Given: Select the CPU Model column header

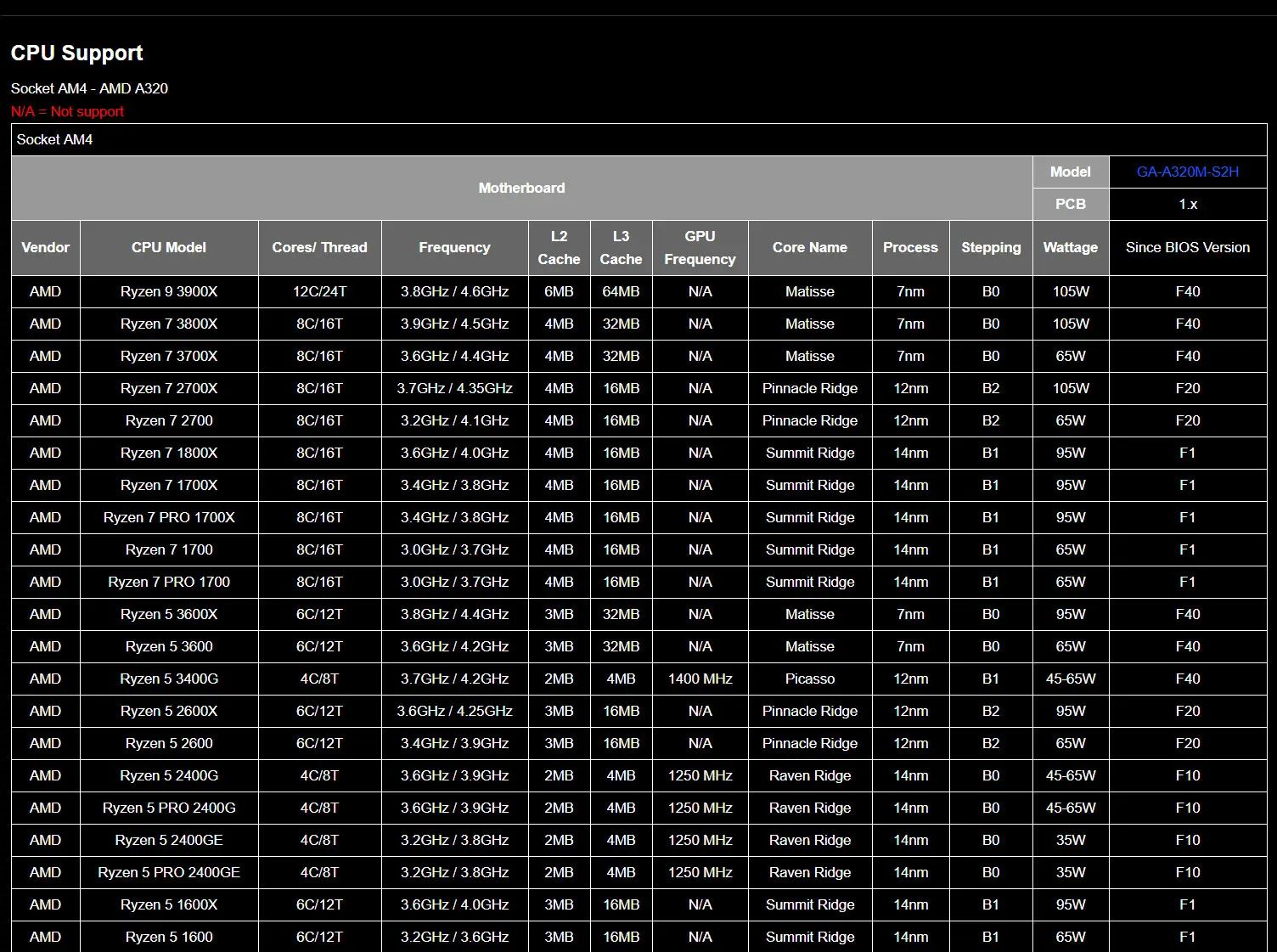Looking at the screenshot, I should (169, 248).
